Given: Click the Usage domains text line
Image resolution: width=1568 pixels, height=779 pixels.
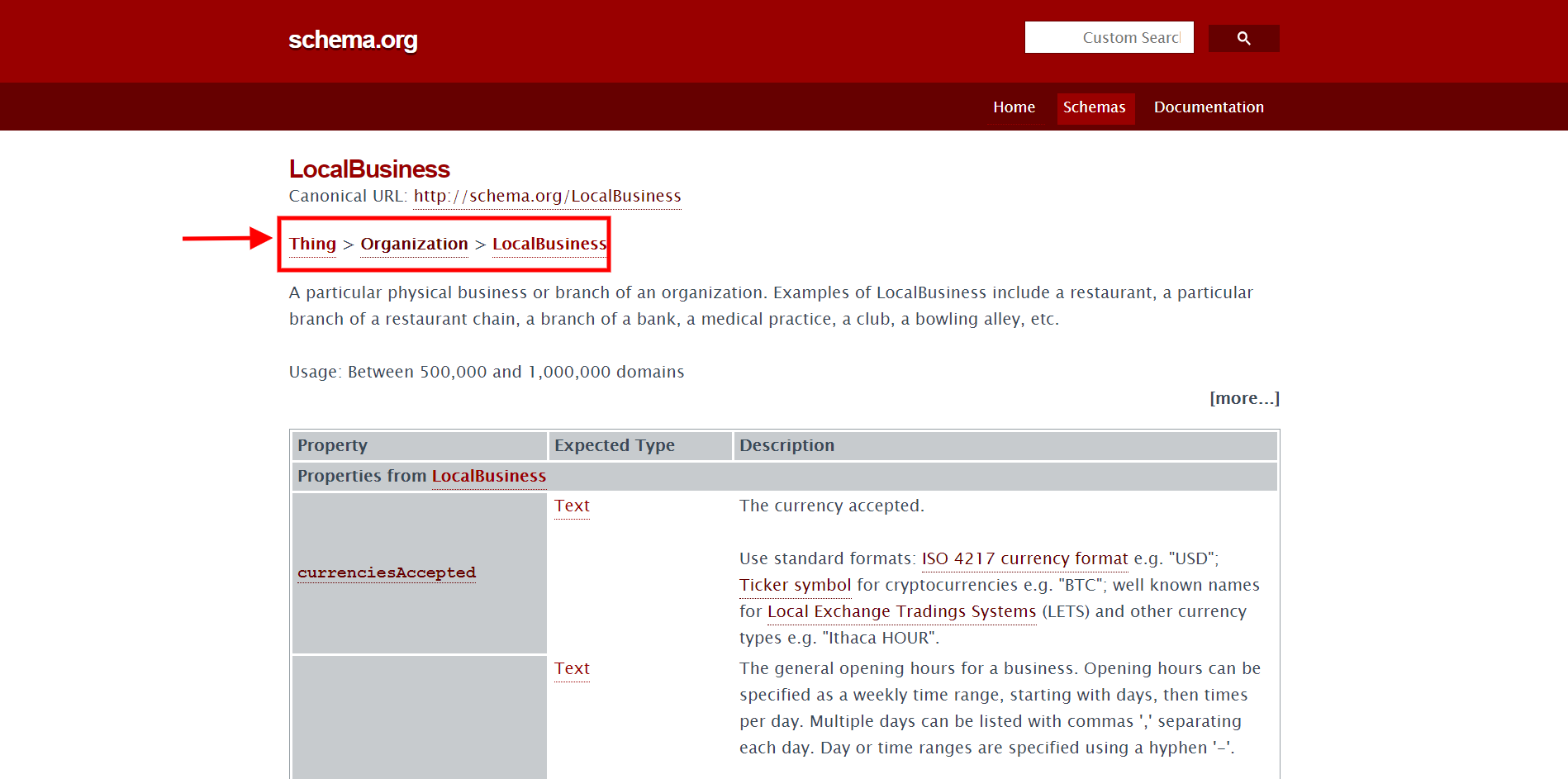Looking at the screenshot, I should (487, 372).
